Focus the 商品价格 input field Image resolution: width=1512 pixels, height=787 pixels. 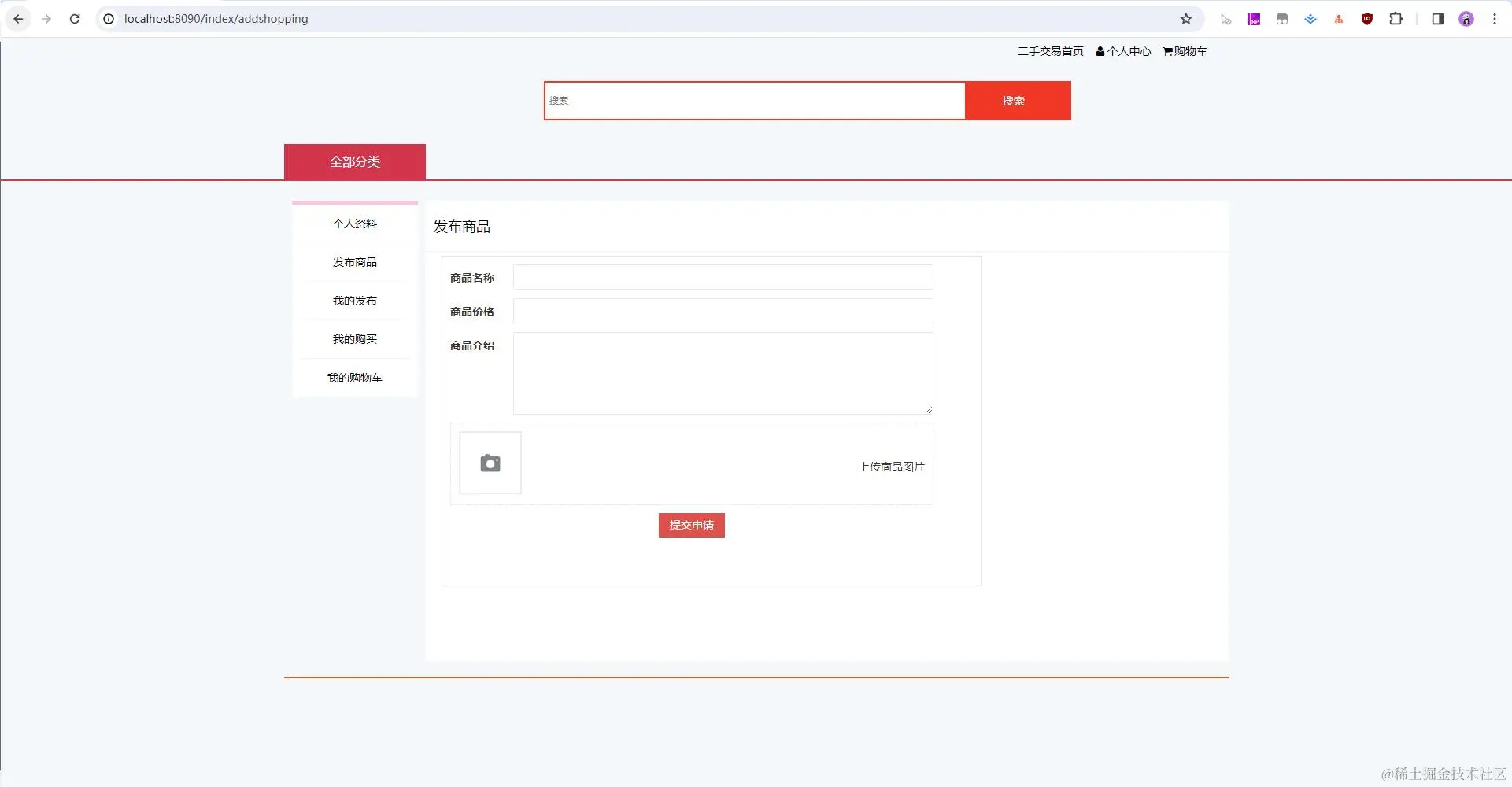pyautogui.click(x=723, y=311)
